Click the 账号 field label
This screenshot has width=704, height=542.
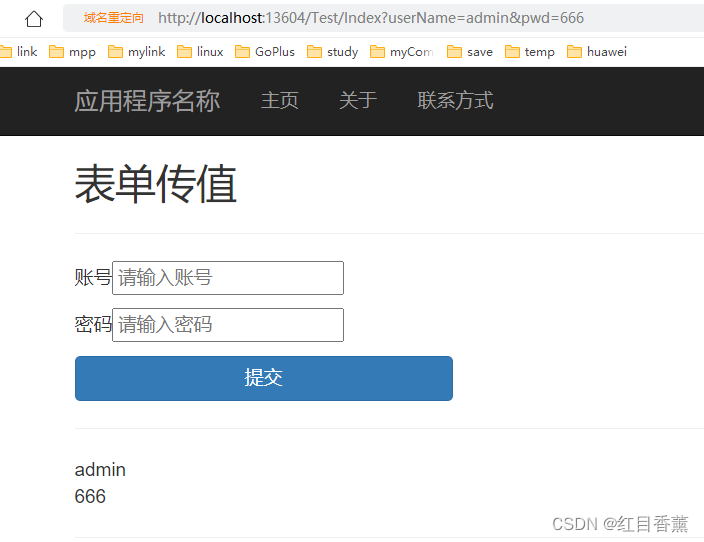click(x=93, y=278)
